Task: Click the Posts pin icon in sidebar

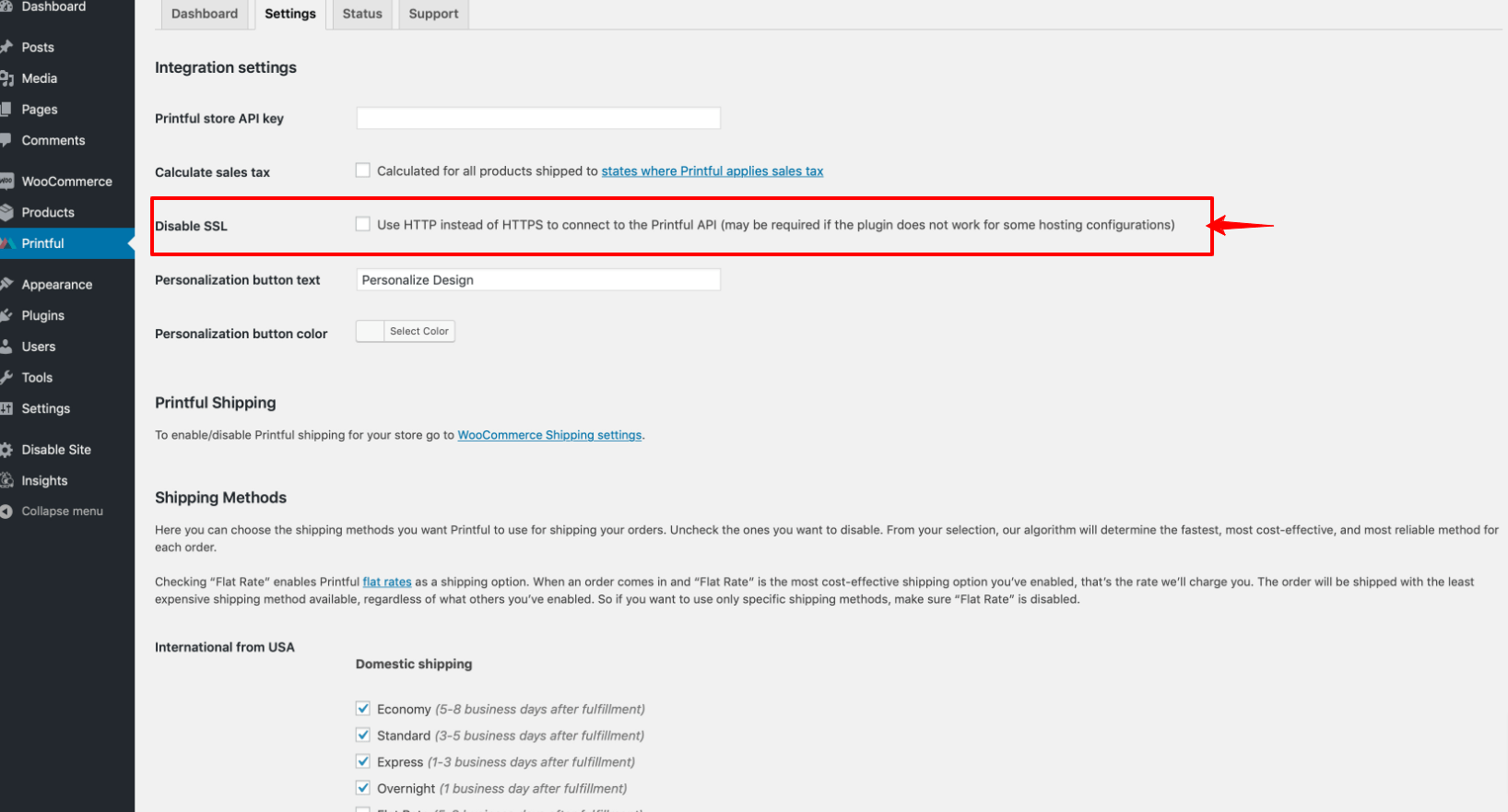Action: pyautogui.click(x=6, y=47)
